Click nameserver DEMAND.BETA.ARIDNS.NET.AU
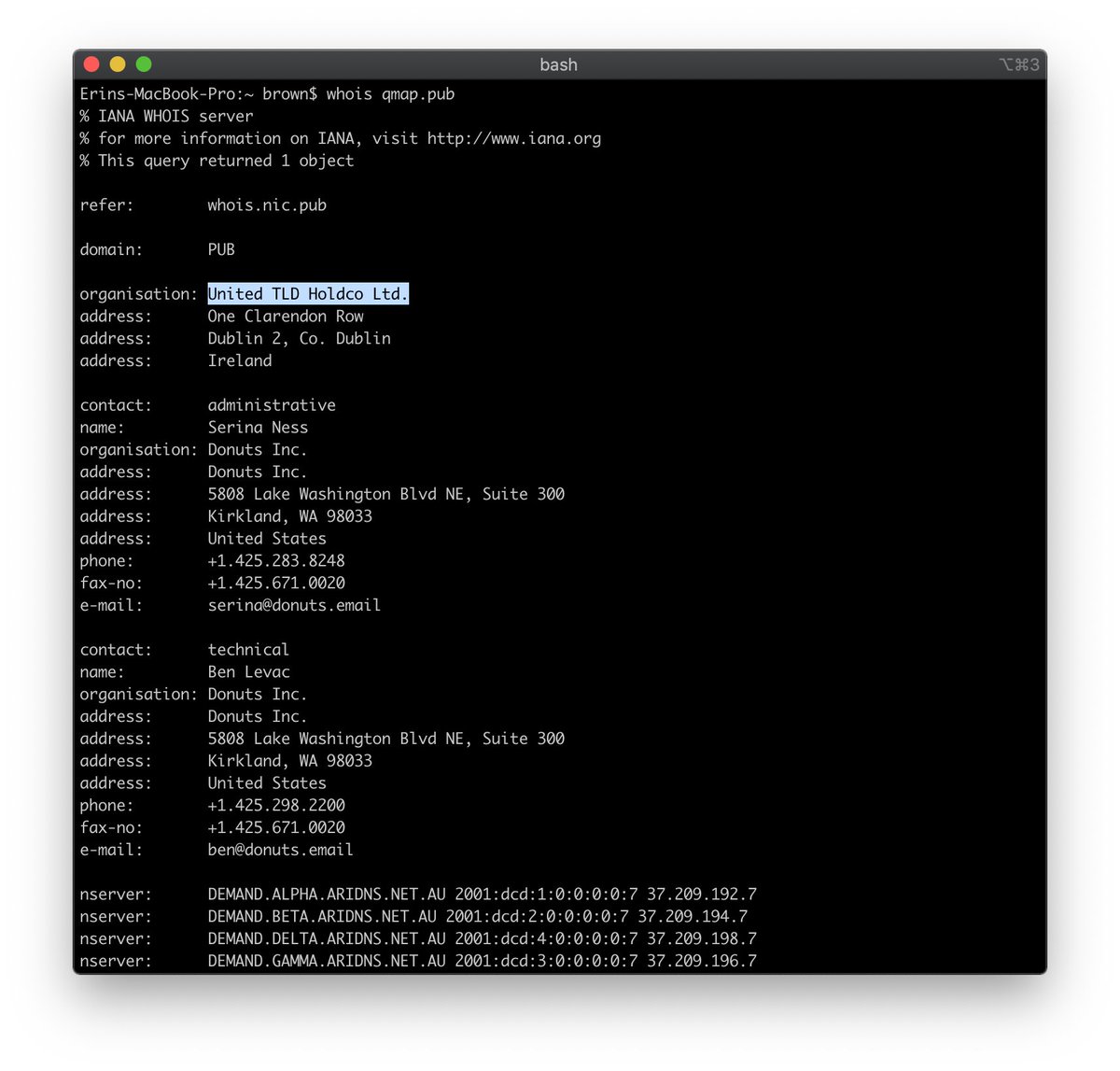Screen dimensions: 1120x1071 coord(322,917)
